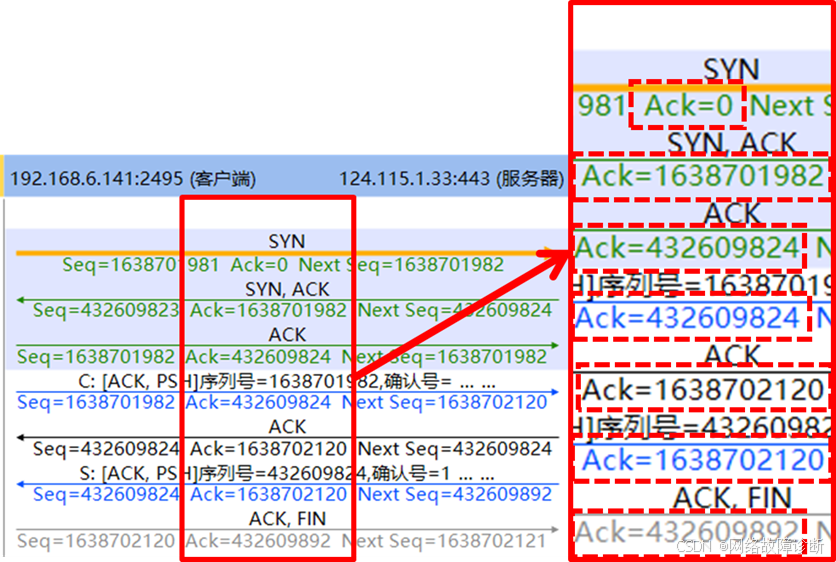Select Ack=0 in the enlarged inset
The height and width of the screenshot is (562, 836).
click(x=688, y=106)
